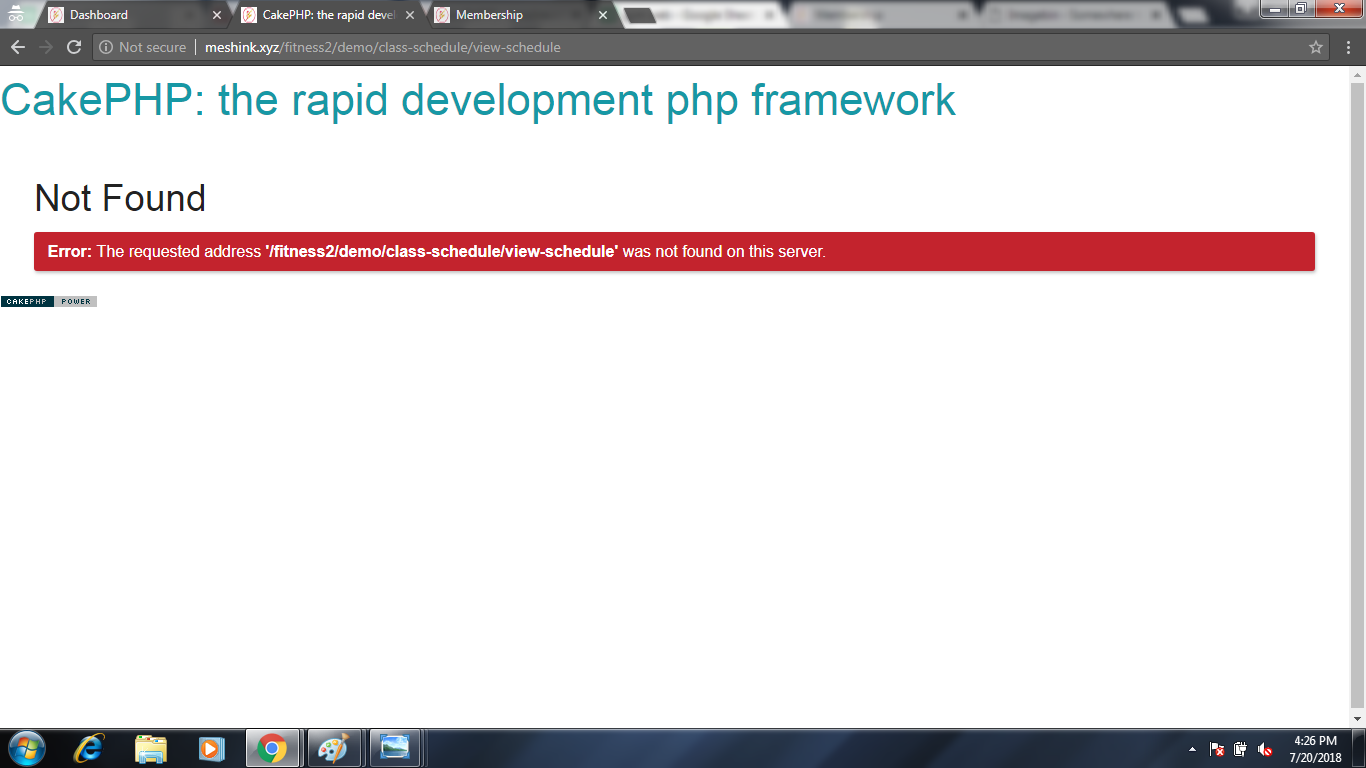Screen dimensions: 1366x768
Task: Restore down the Chrome window
Action: 1300,9
